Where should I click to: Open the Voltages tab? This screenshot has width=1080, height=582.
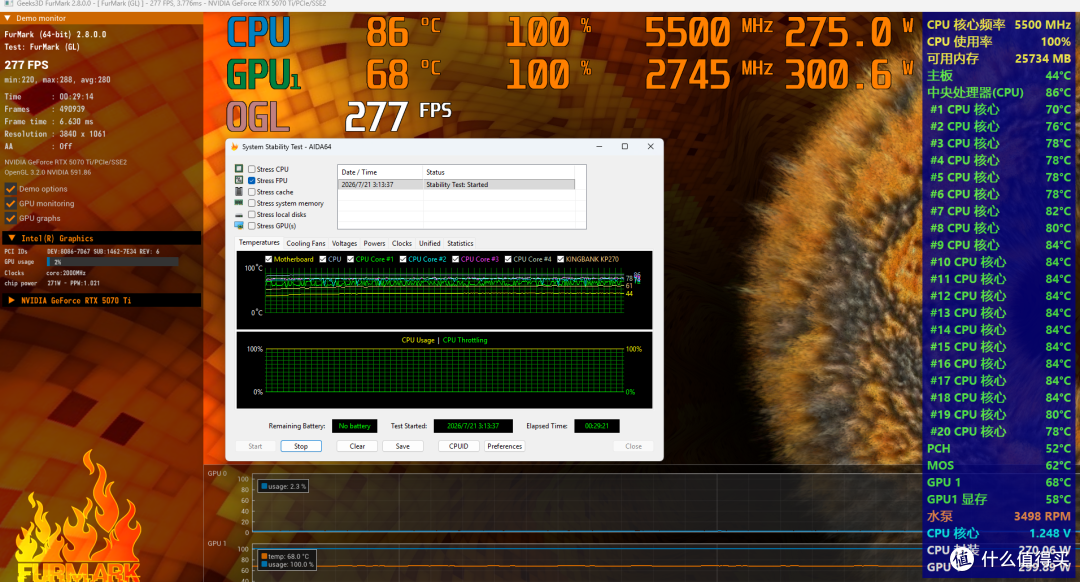point(344,243)
